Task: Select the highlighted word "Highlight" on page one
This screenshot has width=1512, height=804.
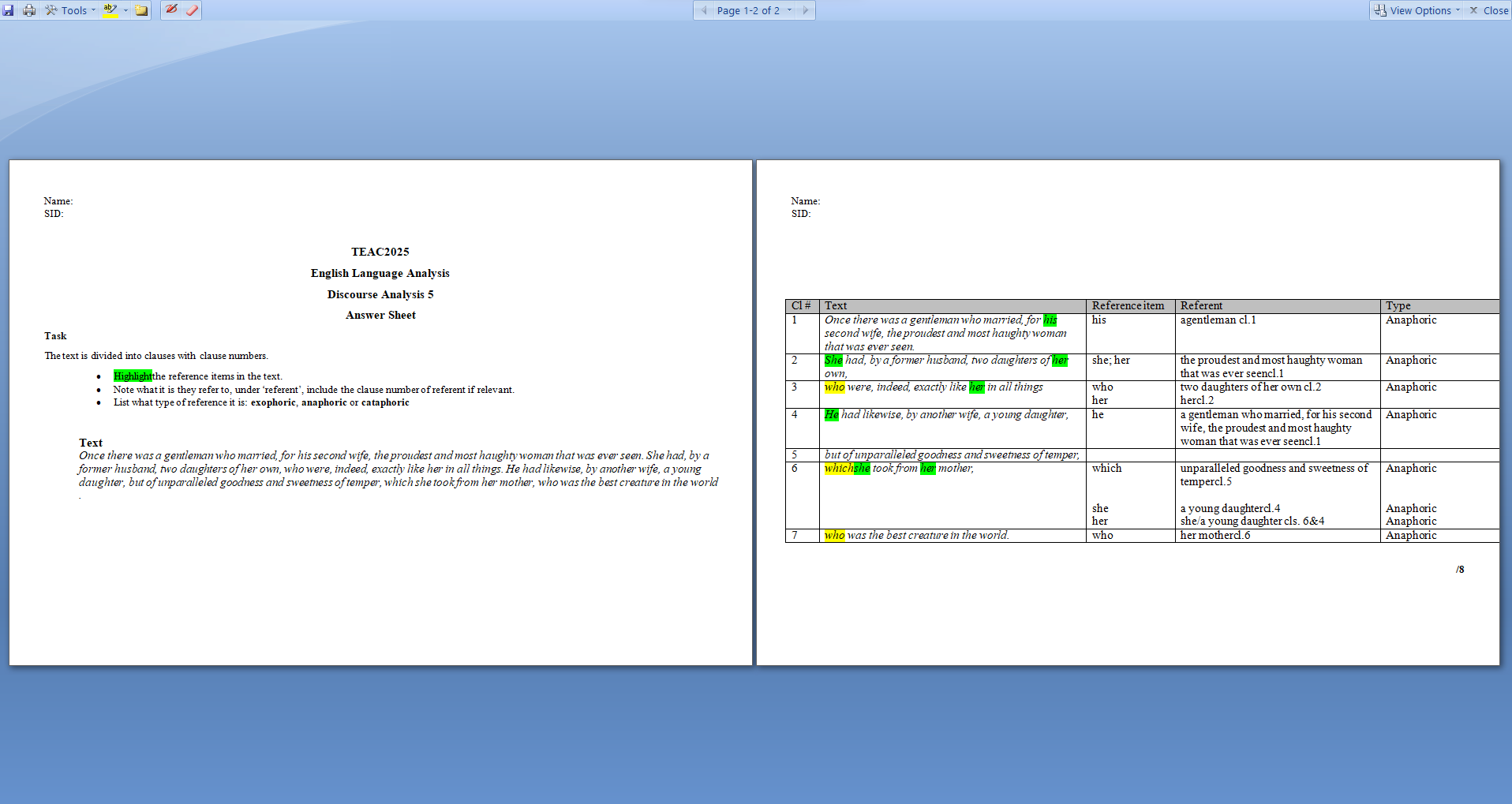Action: [x=133, y=376]
